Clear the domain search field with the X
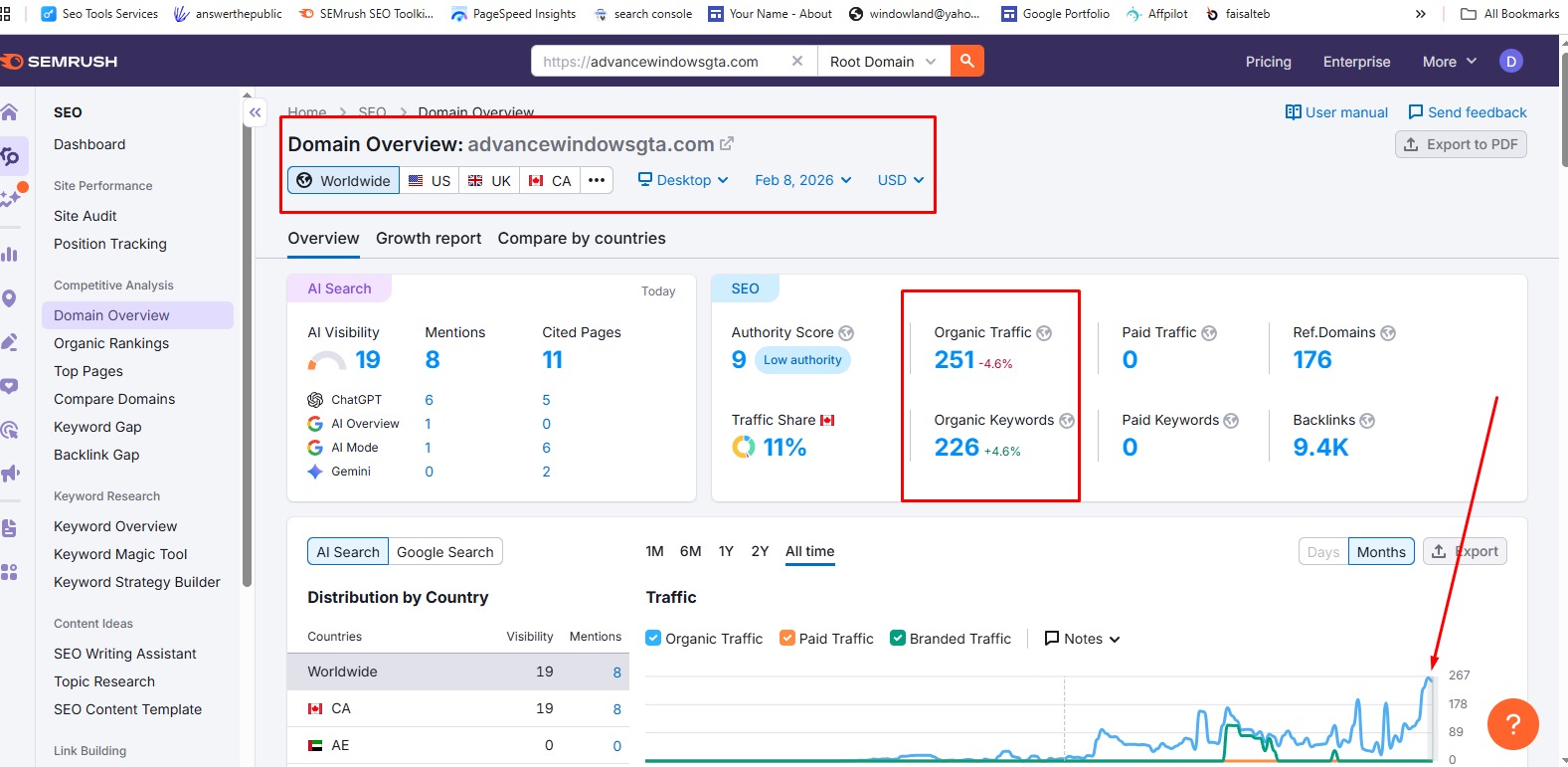This screenshot has height=767, width=1568. [x=796, y=61]
